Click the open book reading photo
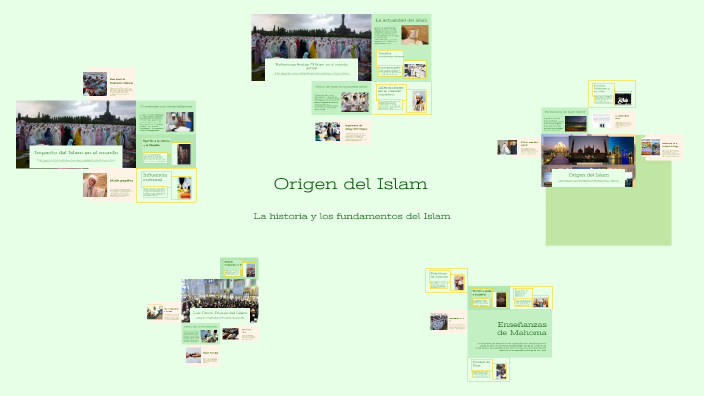This screenshot has height=396, width=704. click(414, 35)
